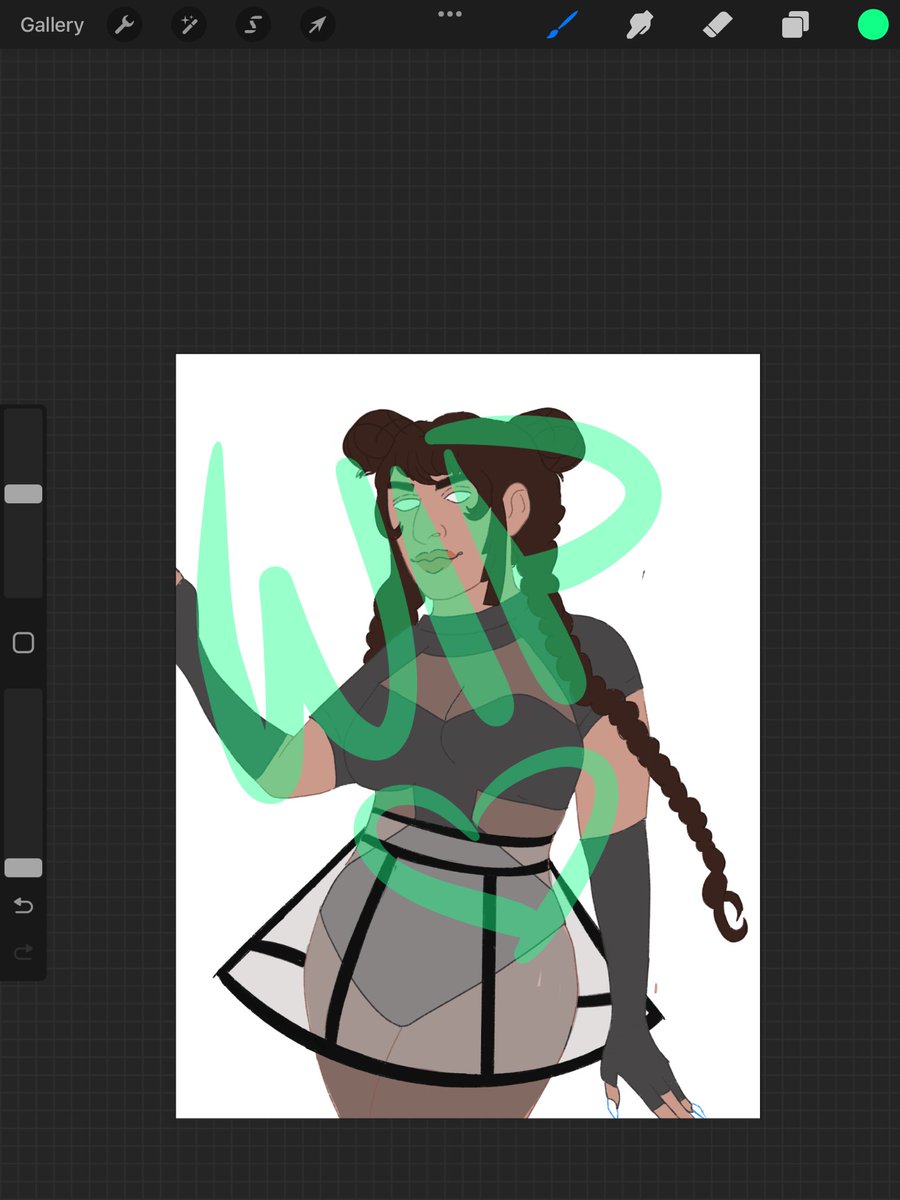The height and width of the screenshot is (1200, 900).
Task: Open the Actions wrench menu
Action: pos(124,25)
